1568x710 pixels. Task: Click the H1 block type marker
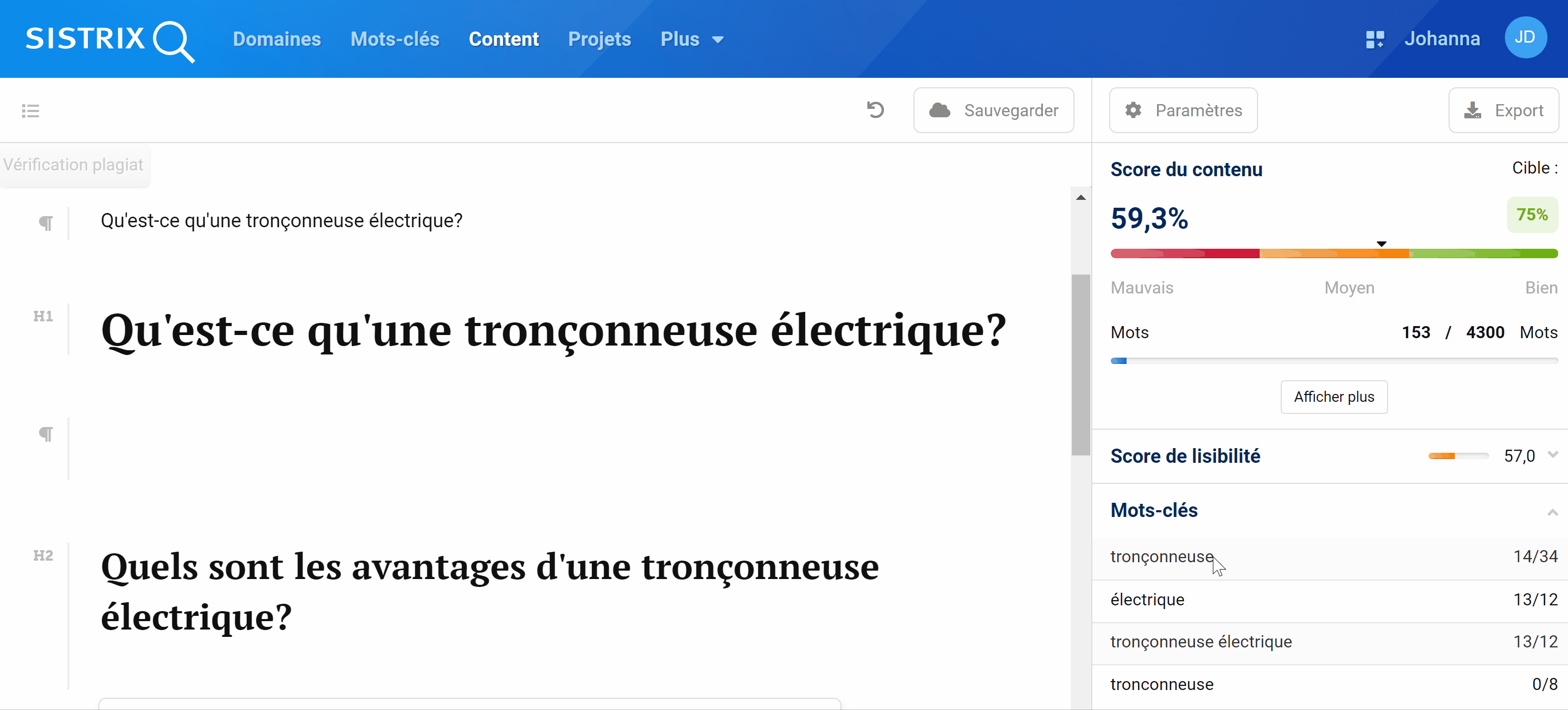(x=43, y=317)
